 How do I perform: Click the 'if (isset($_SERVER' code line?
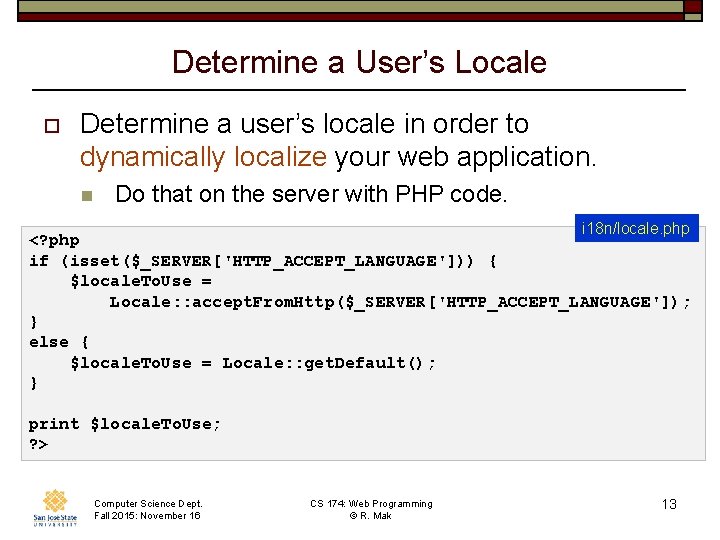pyautogui.click(x=263, y=262)
